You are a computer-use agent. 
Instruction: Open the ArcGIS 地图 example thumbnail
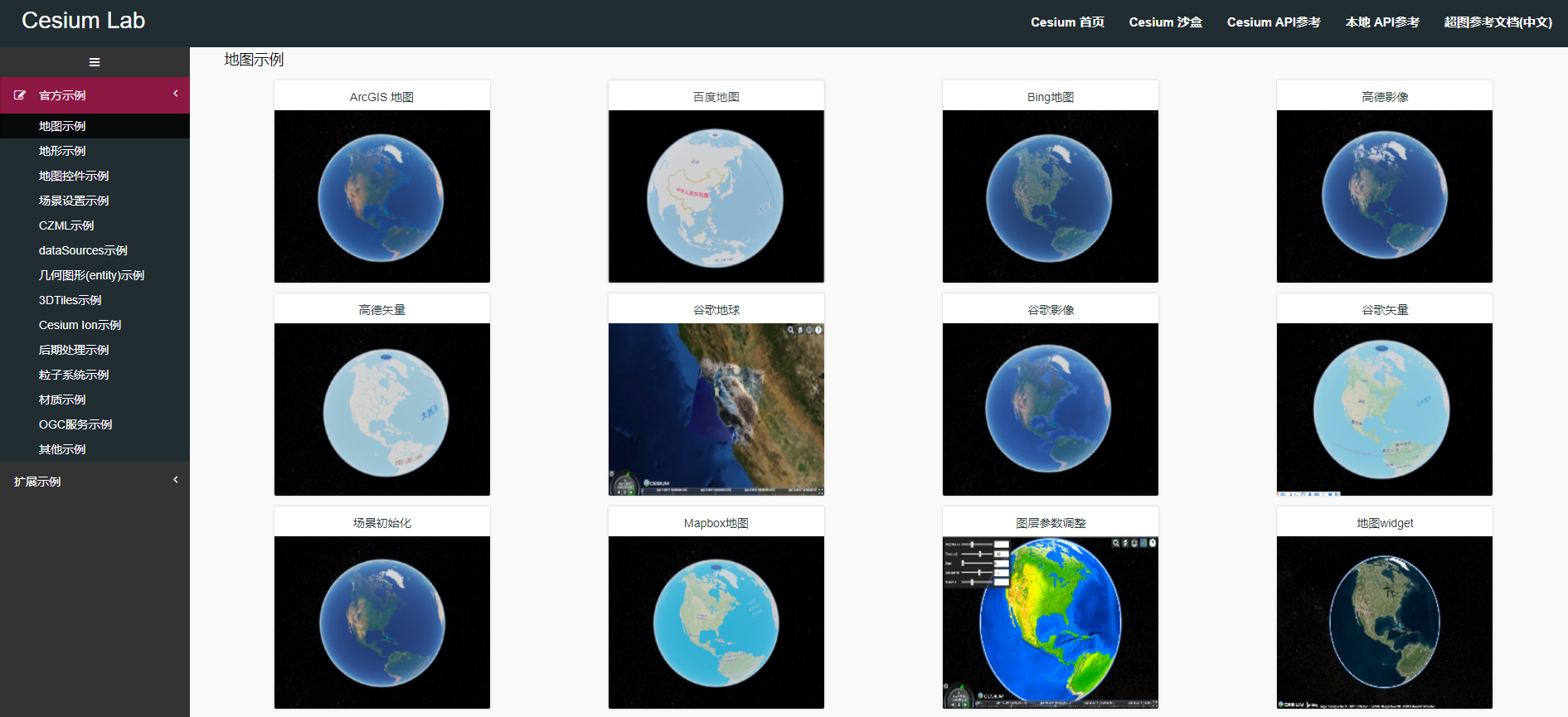[382, 196]
